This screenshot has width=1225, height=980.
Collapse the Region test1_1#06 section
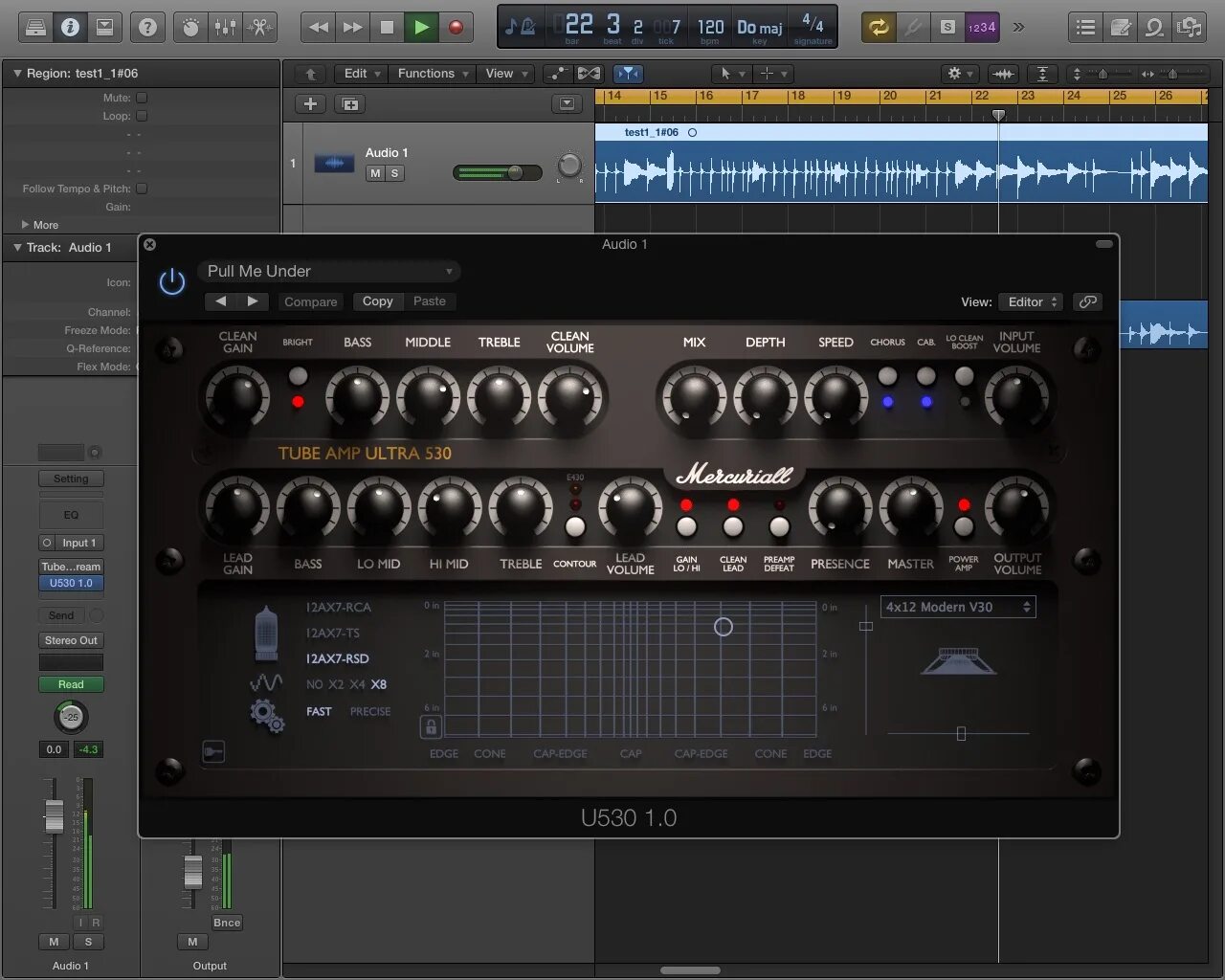pos(17,73)
